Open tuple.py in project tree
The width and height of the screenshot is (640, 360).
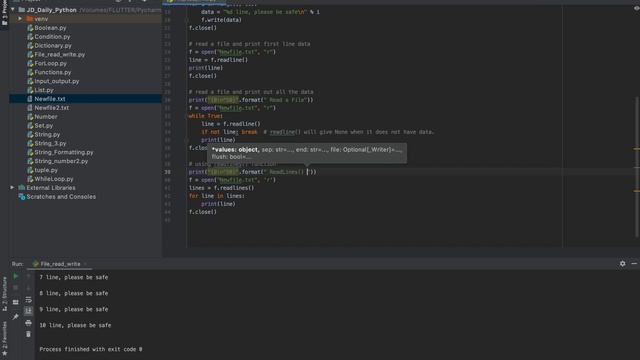[x=46, y=170]
